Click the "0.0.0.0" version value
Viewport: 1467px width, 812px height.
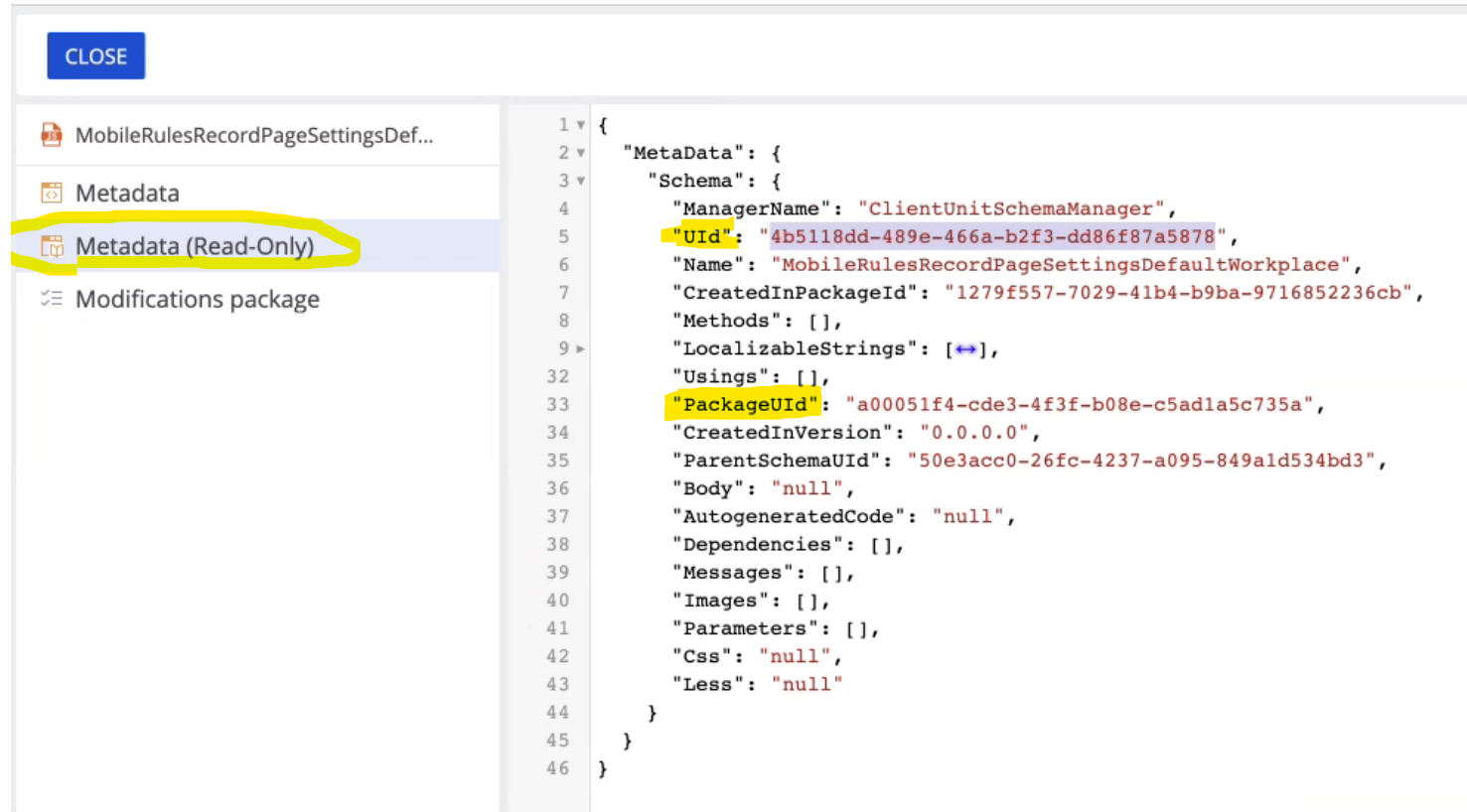click(x=974, y=433)
